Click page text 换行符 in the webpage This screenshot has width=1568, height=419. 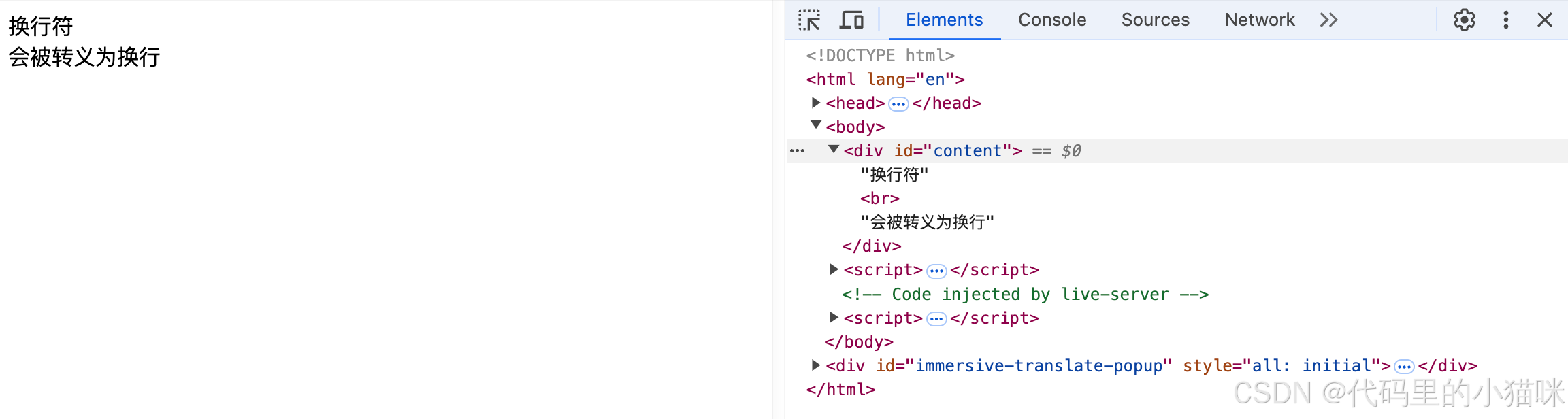tap(40, 27)
